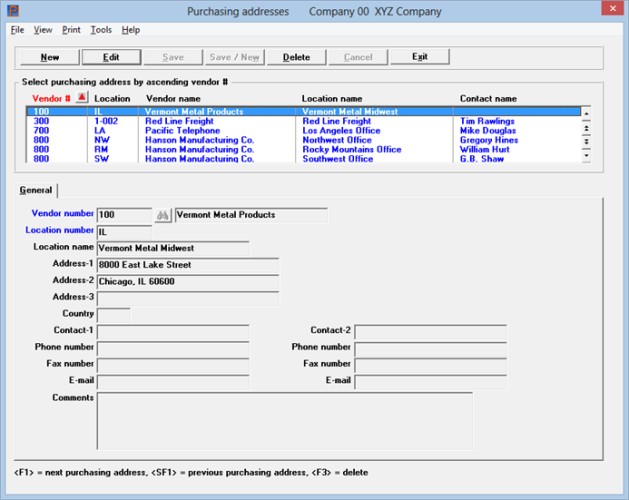The image size is (629, 500).
Task: Click the list page-up double arrow
Action: point(586,128)
